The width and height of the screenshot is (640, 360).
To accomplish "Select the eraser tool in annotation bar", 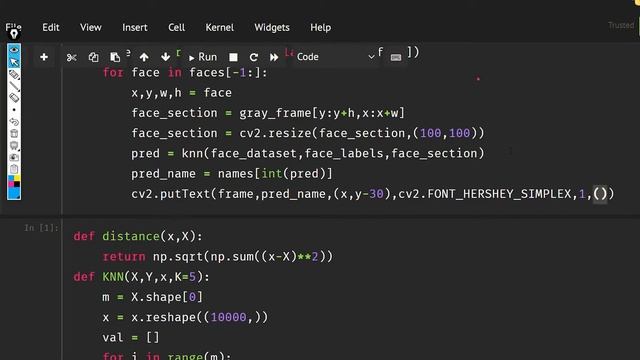I will pyautogui.click(x=14, y=98).
